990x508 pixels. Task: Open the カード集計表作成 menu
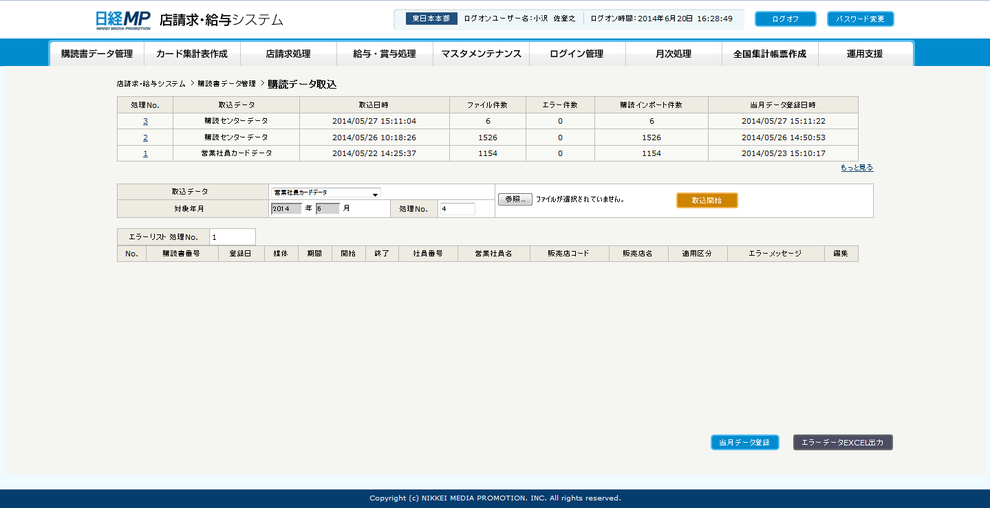point(192,54)
